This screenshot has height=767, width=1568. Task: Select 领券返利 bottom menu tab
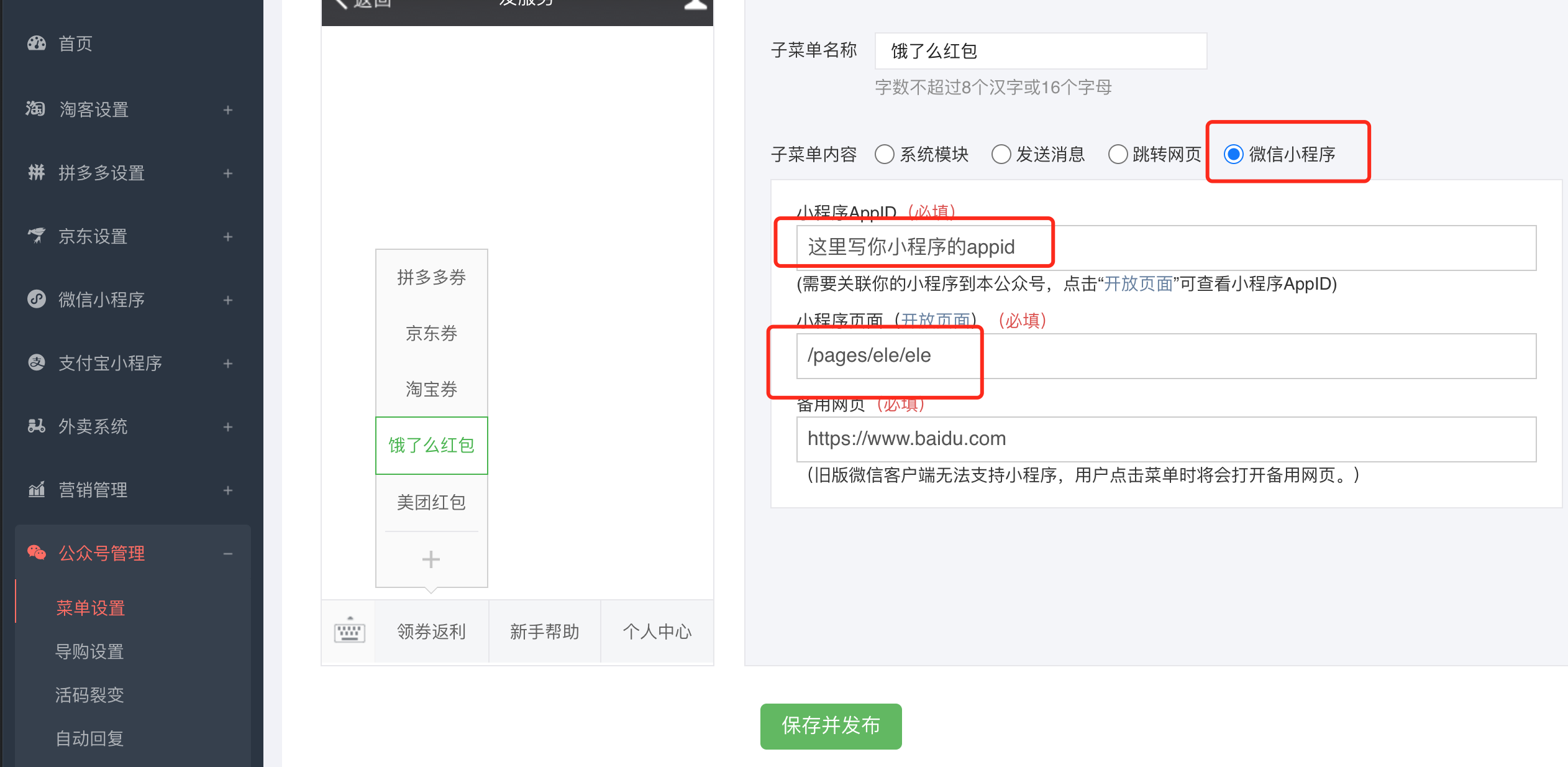tap(431, 632)
